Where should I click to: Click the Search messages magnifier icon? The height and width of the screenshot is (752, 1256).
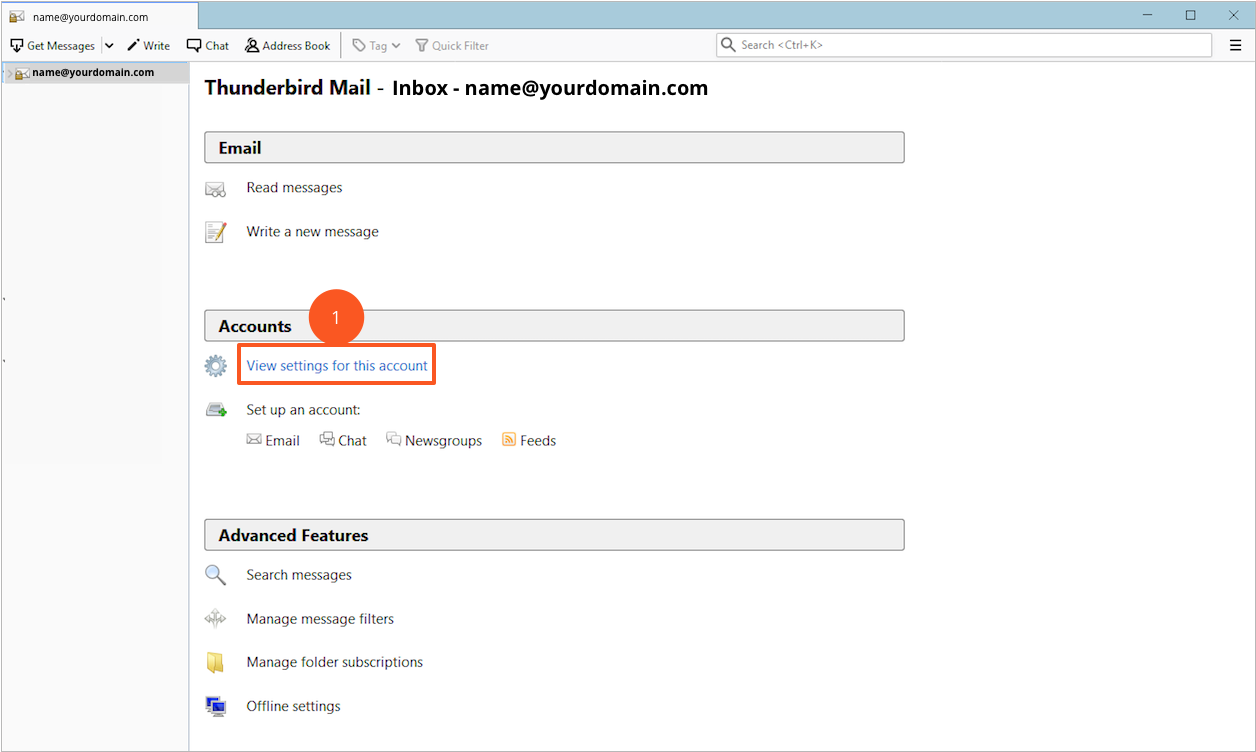coord(215,575)
